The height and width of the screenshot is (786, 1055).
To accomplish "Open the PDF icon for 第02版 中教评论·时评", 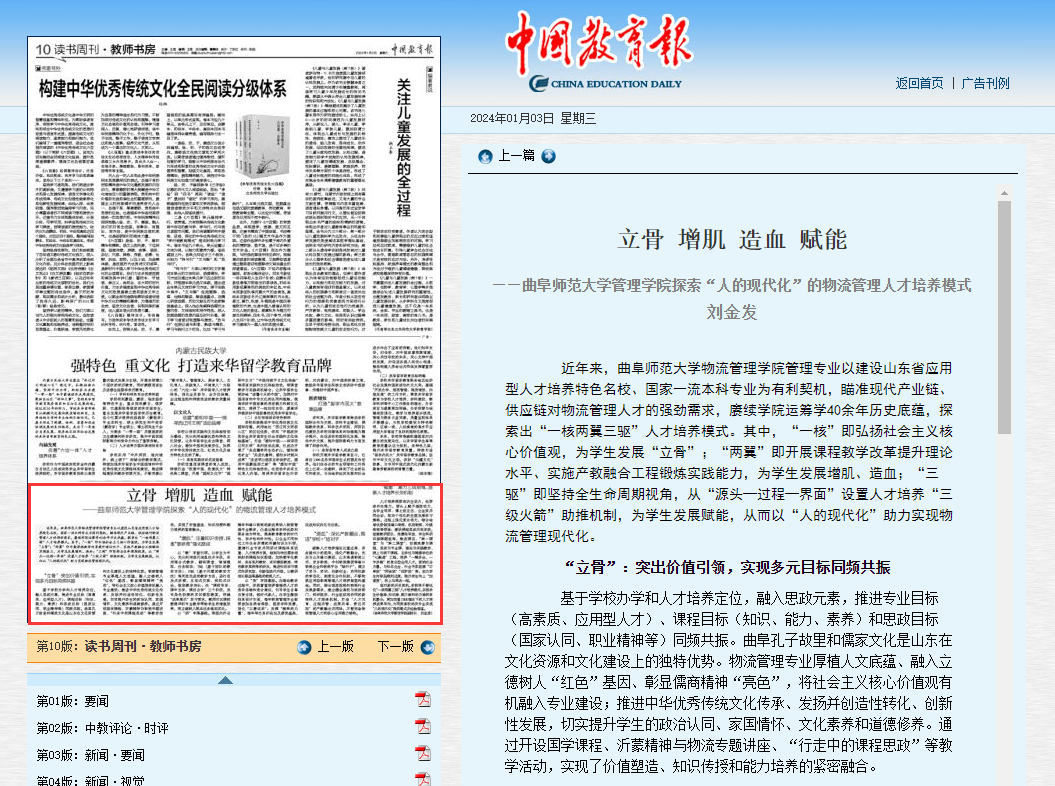I will click(423, 727).
